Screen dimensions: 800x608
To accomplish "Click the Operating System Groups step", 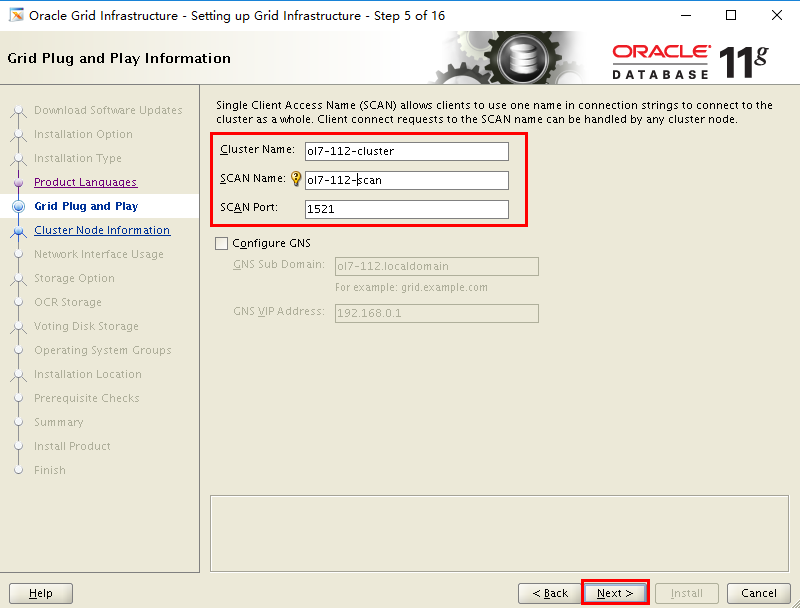I will [103, 350].
